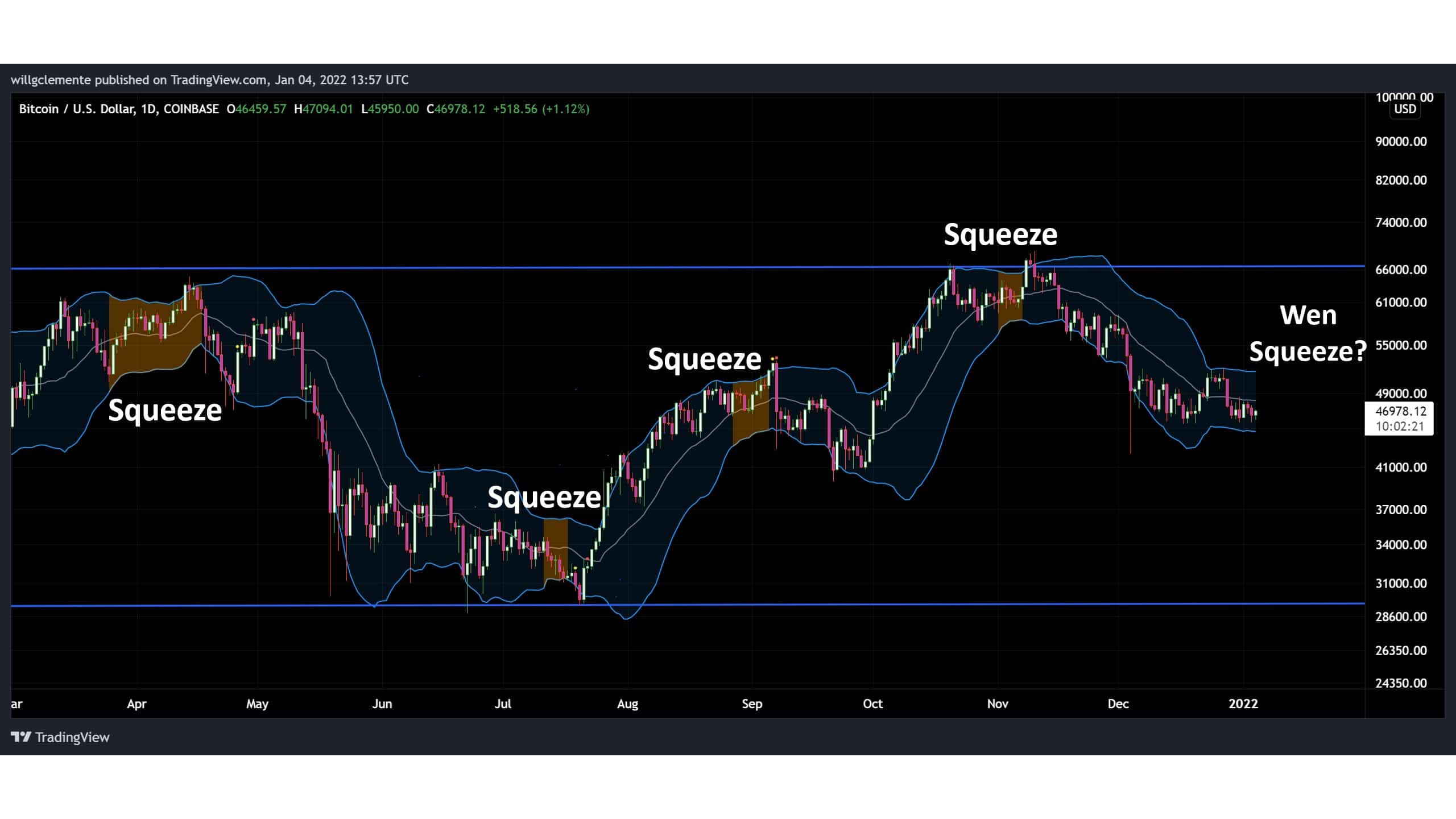Click the upper blue horizontal resistance line
The image size is (1456, 819).
coord(569,267)
